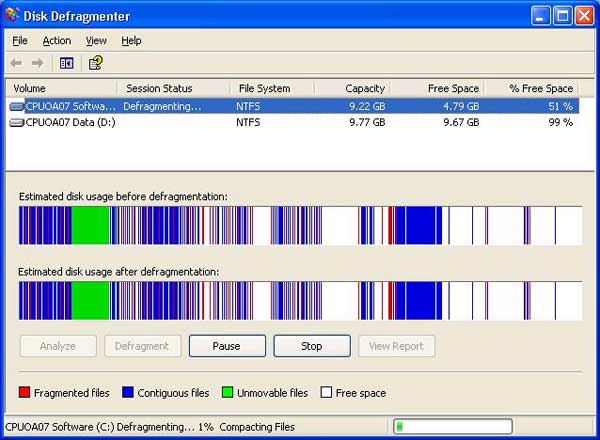The image size is (600, 440).
Task: Select the CPUOA07 Softwa... volume row
Action: click(x=293, y=106)
